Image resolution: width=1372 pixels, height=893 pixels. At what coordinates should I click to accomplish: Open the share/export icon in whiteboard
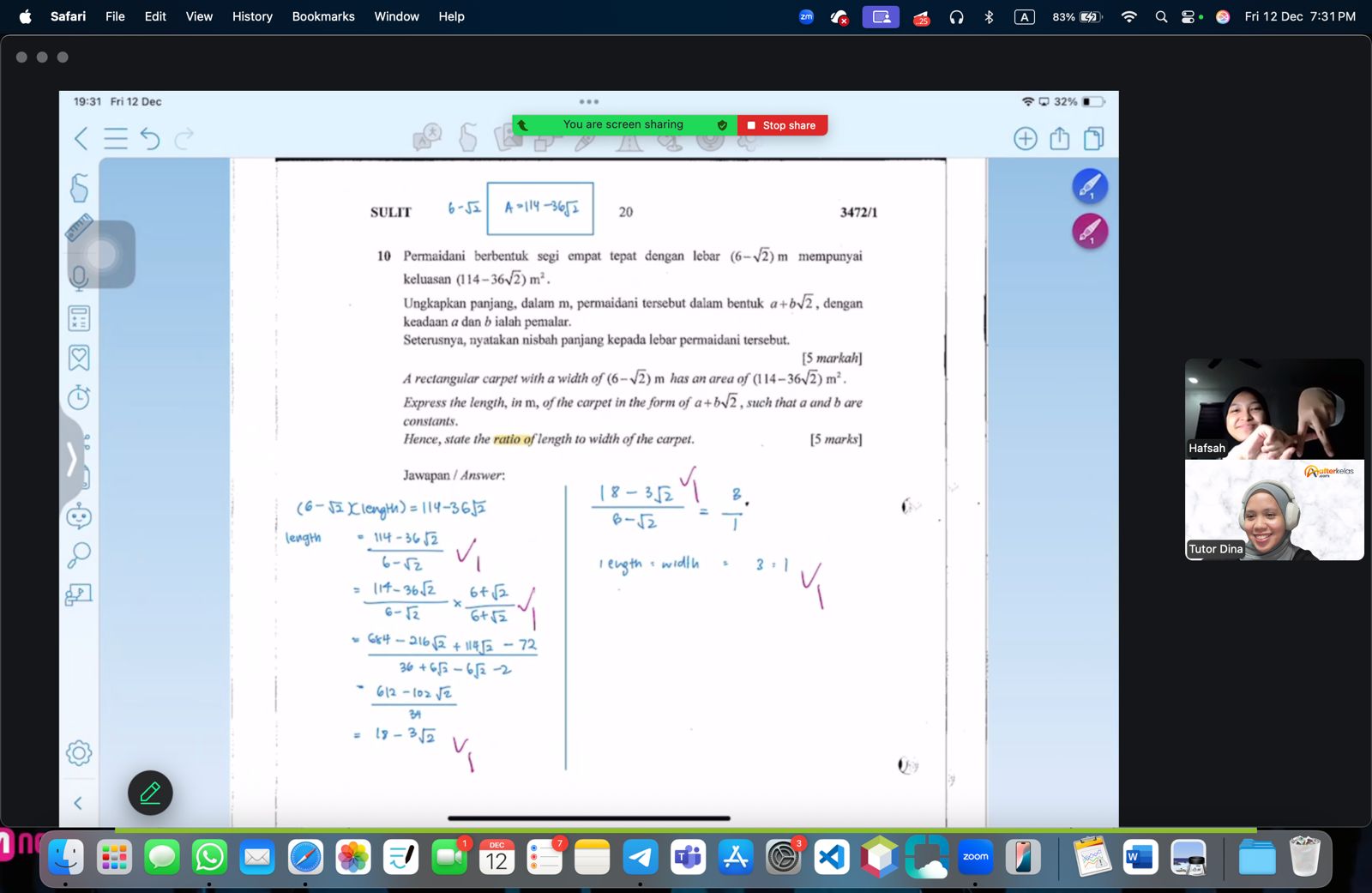1060,138
